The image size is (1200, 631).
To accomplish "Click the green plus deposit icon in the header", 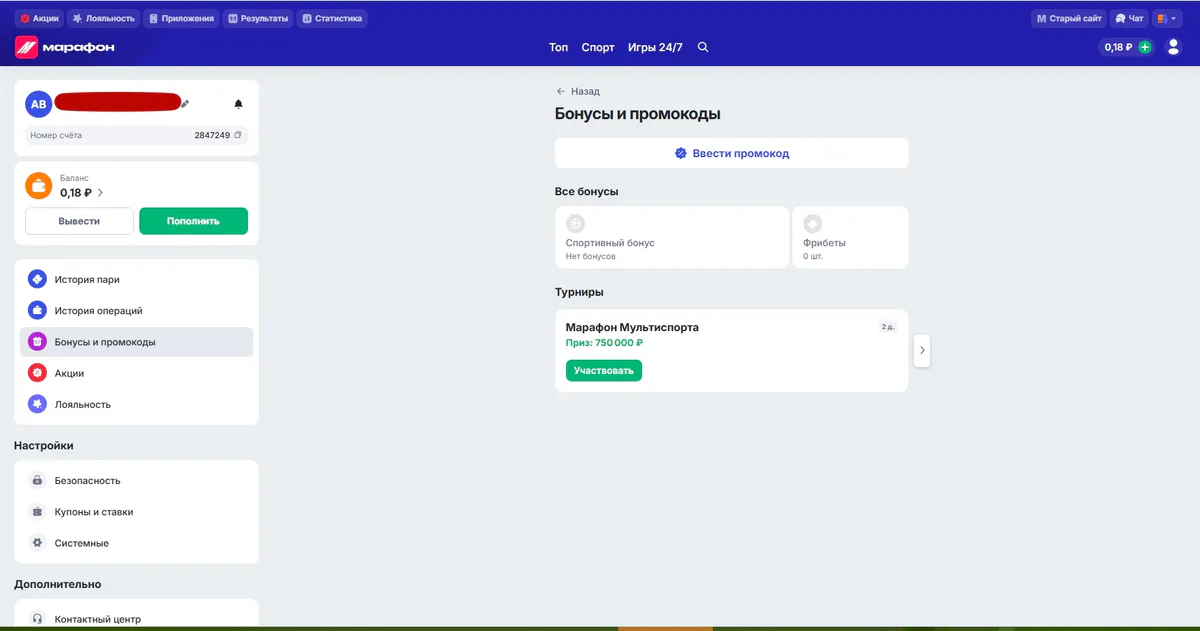I will 1145,47.
